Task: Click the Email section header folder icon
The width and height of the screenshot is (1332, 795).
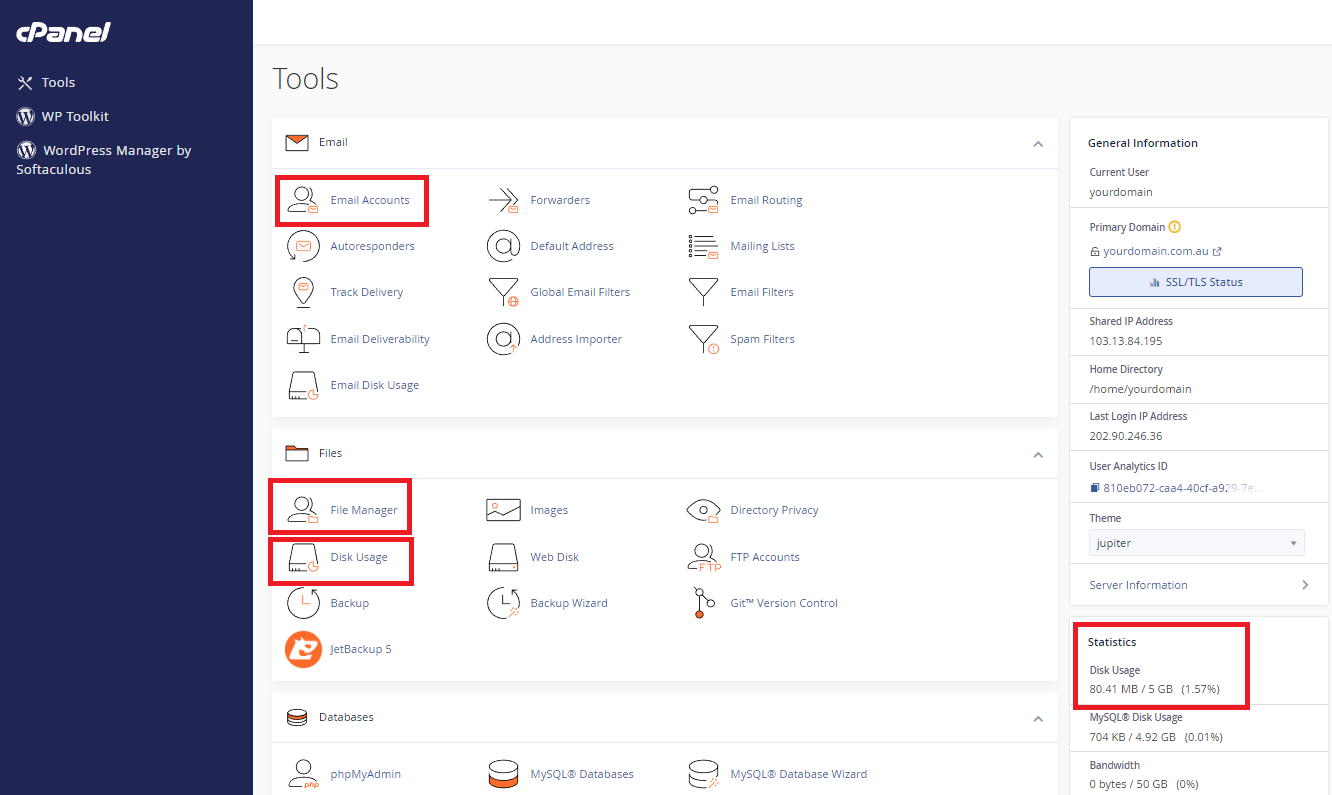Action: tap(296, 143)
